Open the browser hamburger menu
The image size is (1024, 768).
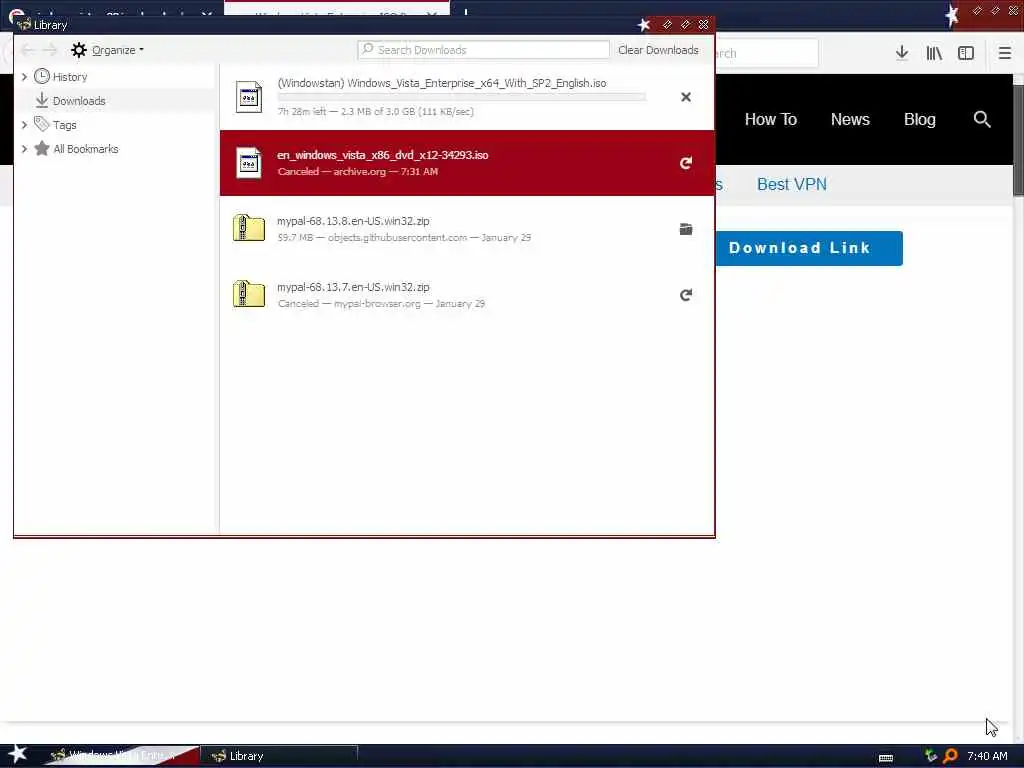click(1004, 53)
